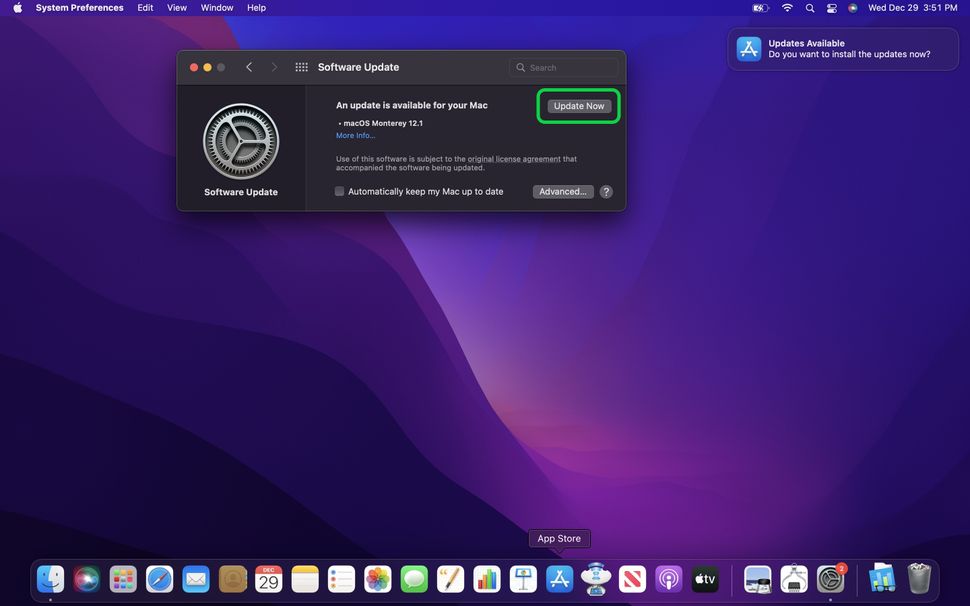Open the Trash in the Dock
Image resolution: width=970 pixels, height=606 pixels.
click(918, 578)
